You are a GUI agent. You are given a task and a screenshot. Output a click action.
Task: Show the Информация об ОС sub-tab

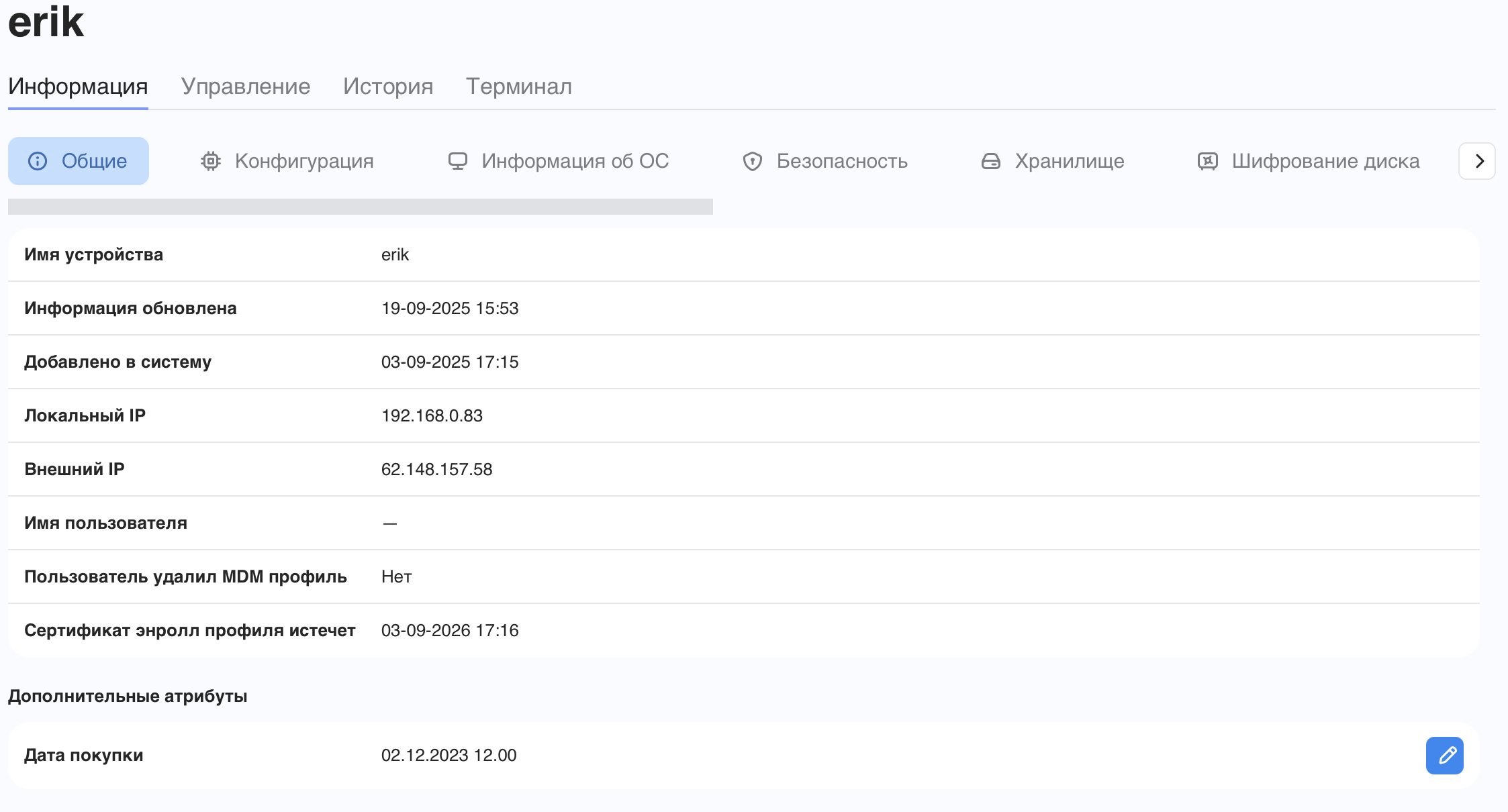558,161
